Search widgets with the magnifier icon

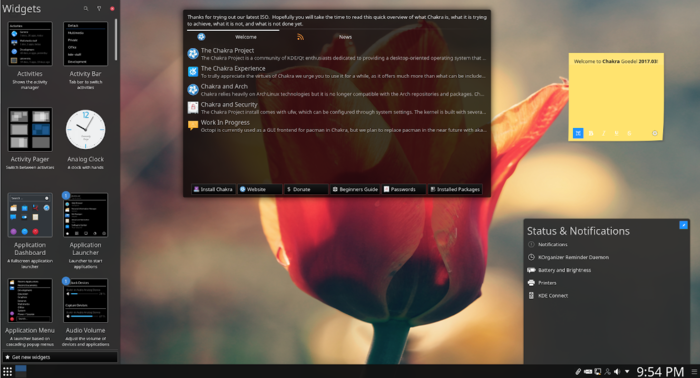[86, 8]
